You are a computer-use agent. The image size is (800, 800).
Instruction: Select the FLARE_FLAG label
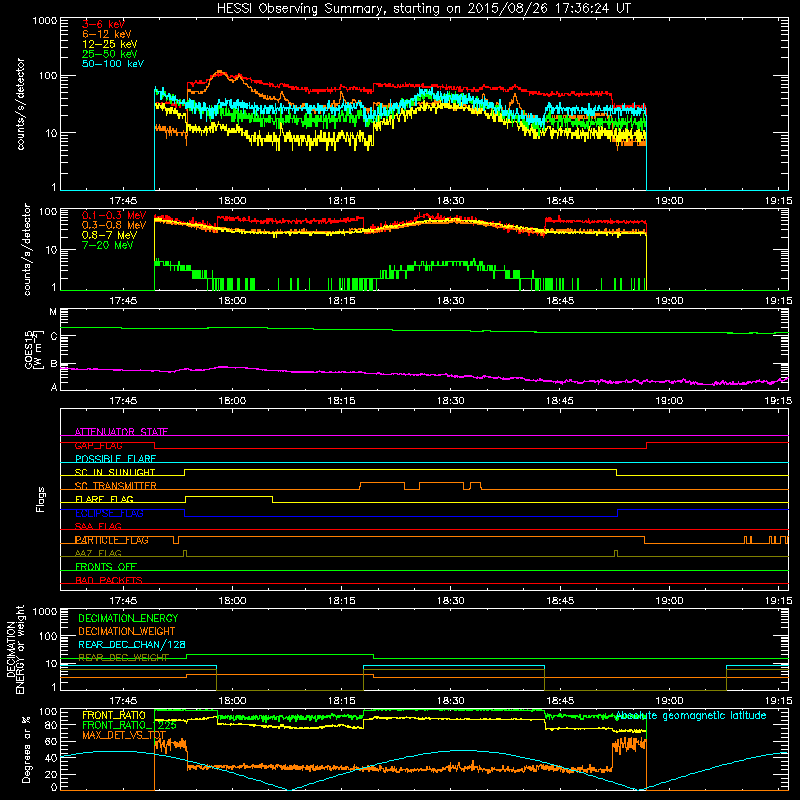coord(104,499)
